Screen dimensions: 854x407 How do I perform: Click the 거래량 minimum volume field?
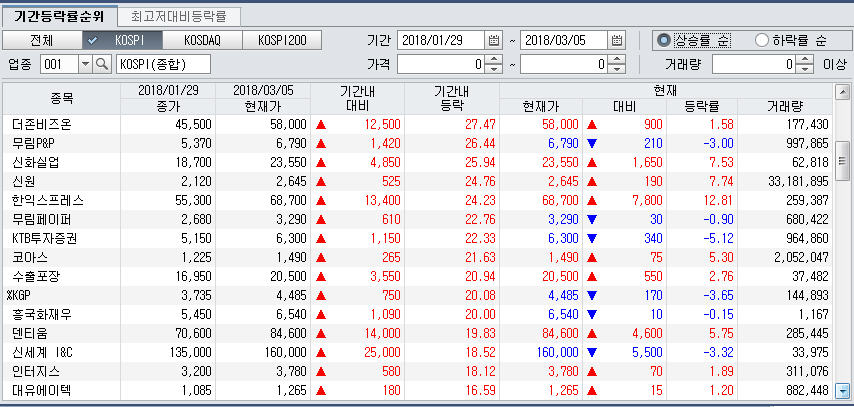coord(754,65)
